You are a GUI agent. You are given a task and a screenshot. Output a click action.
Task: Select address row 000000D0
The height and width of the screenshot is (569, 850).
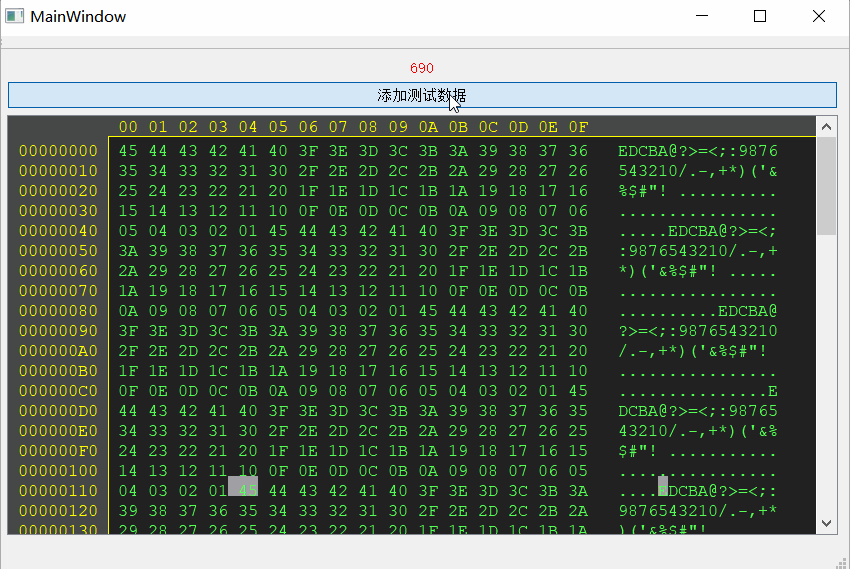tap(58, 411)
